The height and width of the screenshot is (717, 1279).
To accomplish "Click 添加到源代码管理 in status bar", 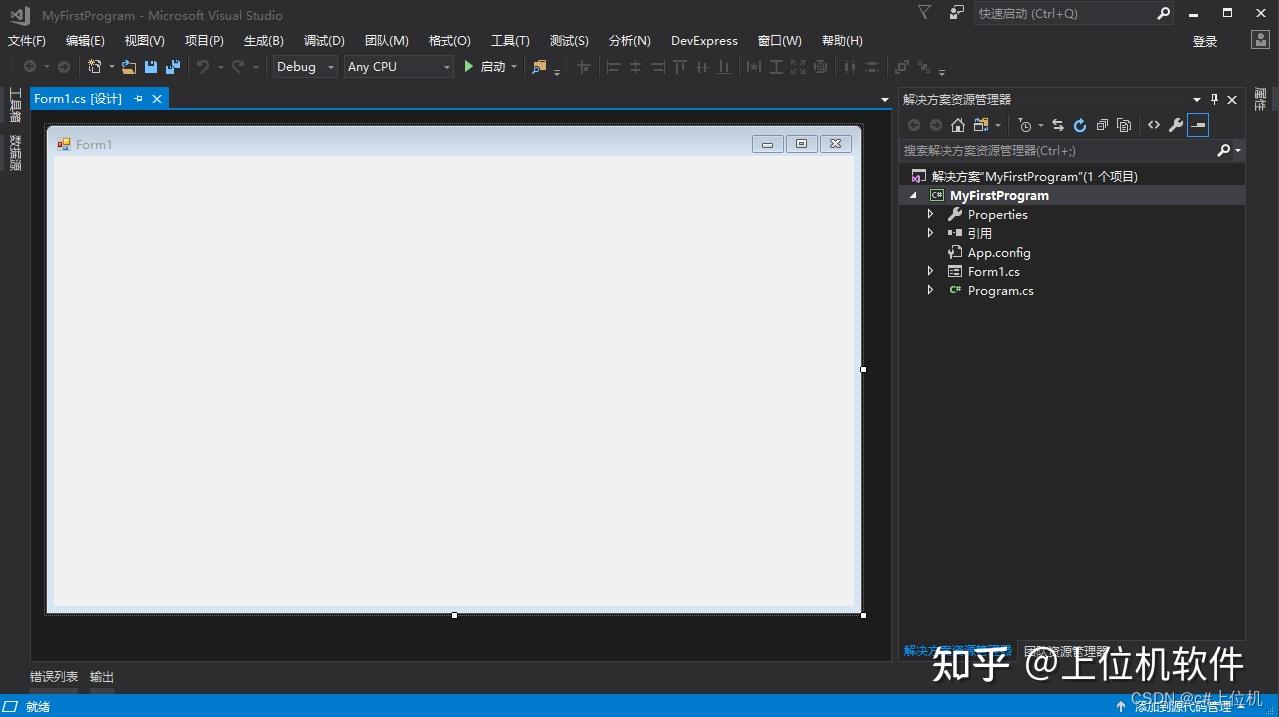I will coord(1182,707).
